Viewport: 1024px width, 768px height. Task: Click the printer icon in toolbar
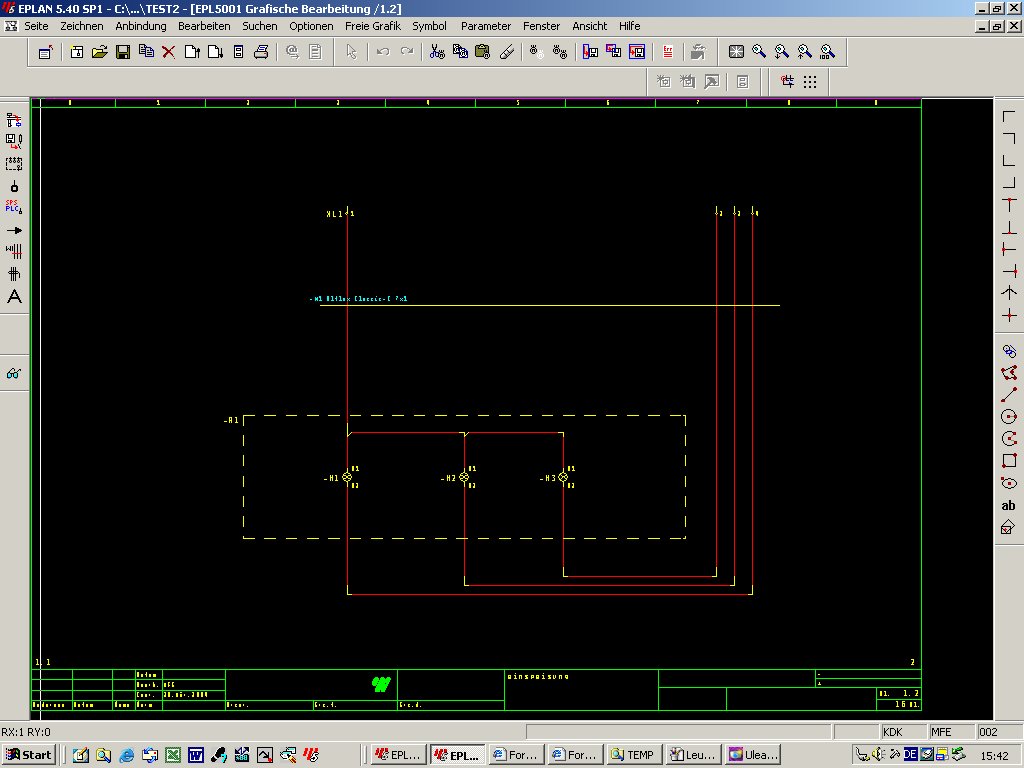click(261, 52)
